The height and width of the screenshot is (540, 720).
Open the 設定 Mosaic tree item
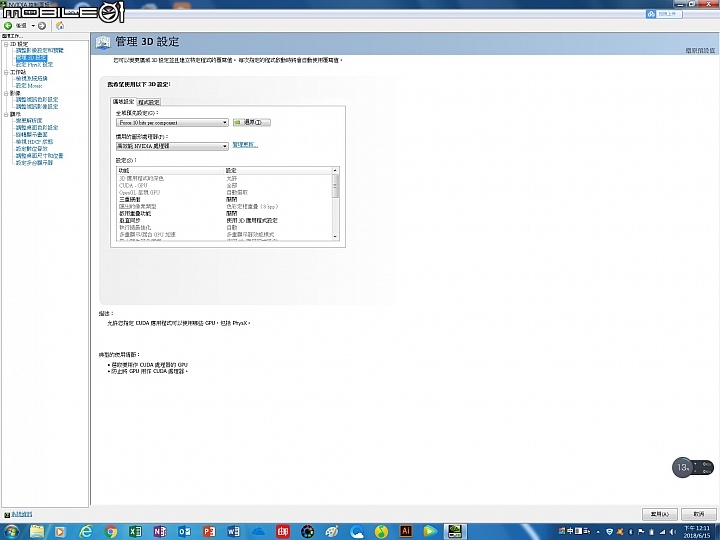click(x=29, y=86)
